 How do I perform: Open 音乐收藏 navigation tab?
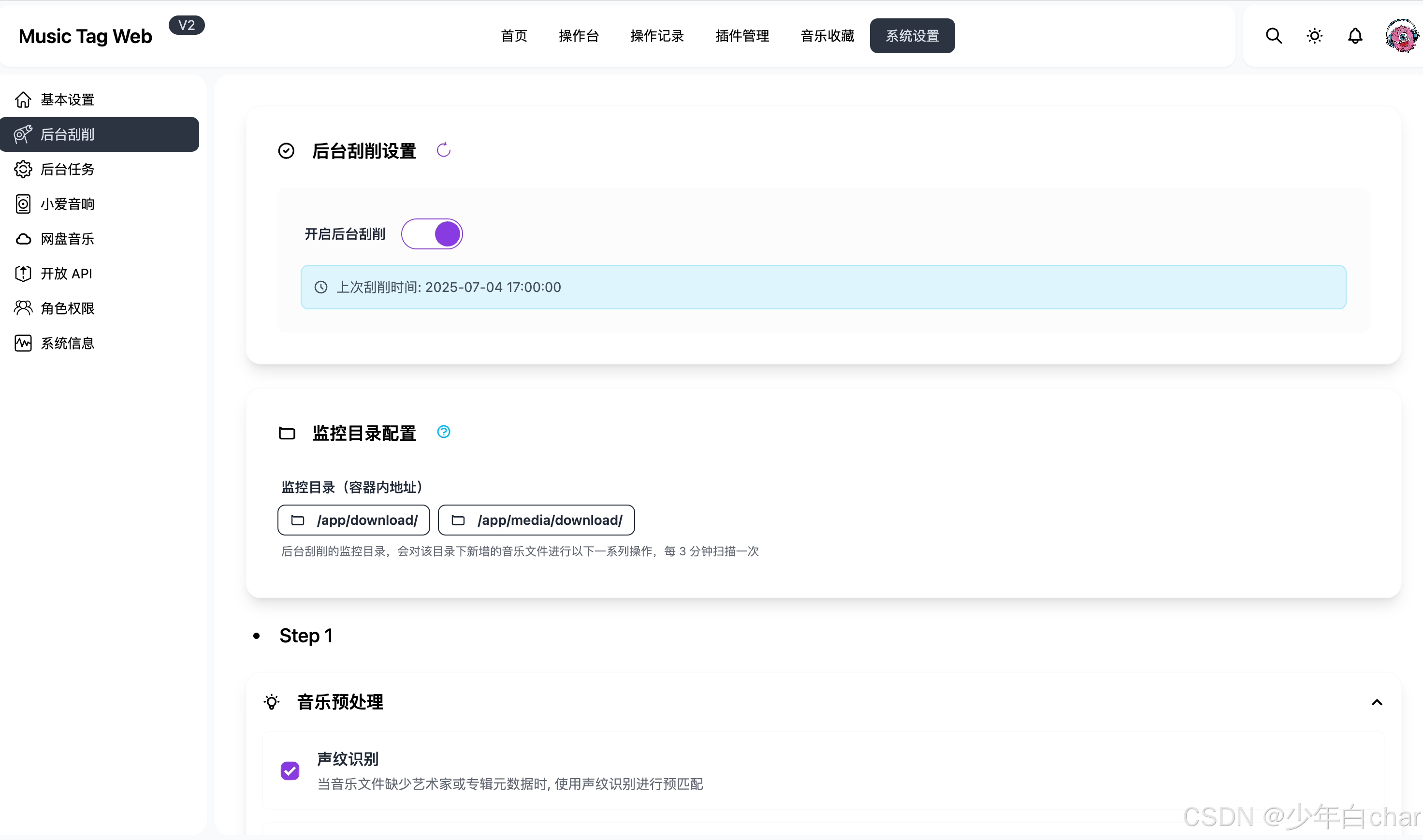[x=827, y=36]
